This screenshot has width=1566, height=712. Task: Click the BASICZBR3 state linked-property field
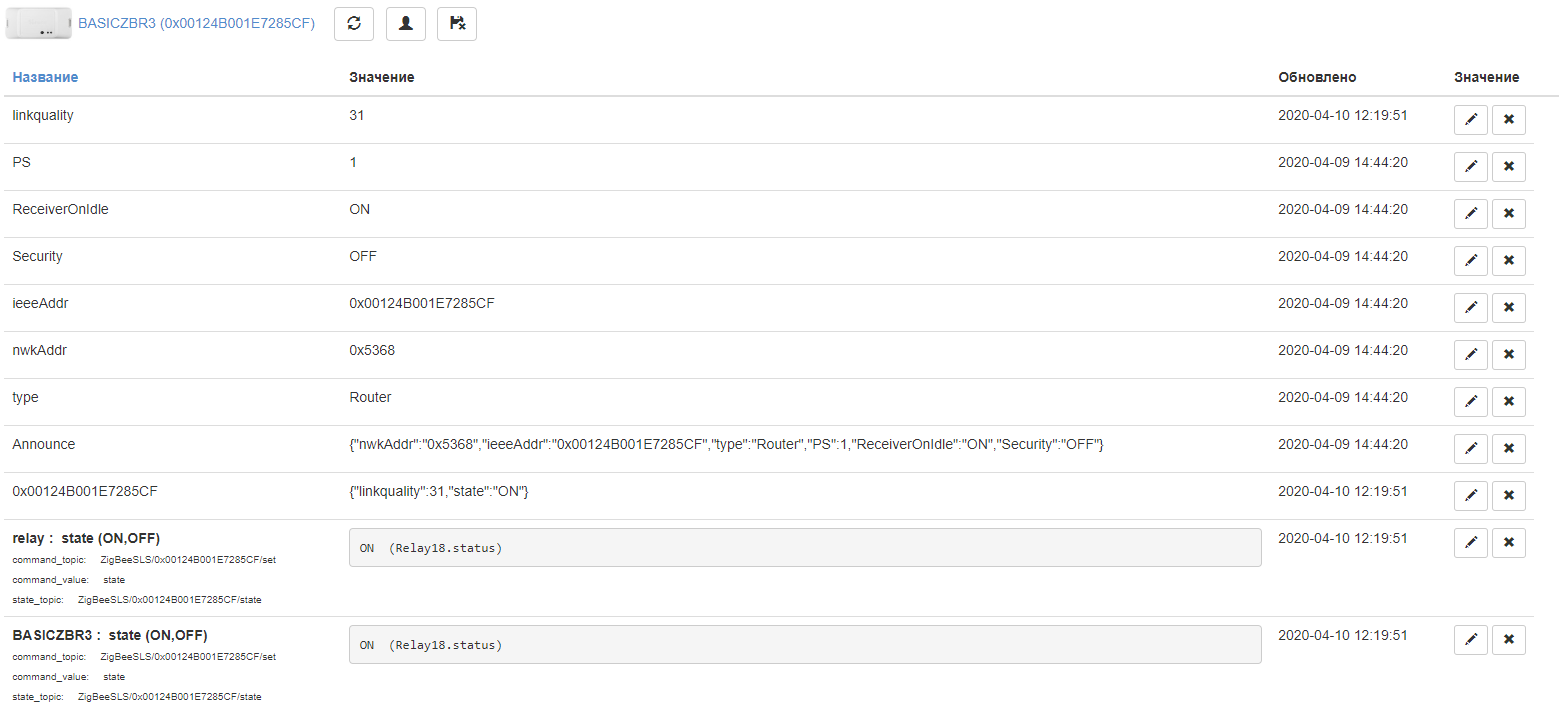click(804, 645)
